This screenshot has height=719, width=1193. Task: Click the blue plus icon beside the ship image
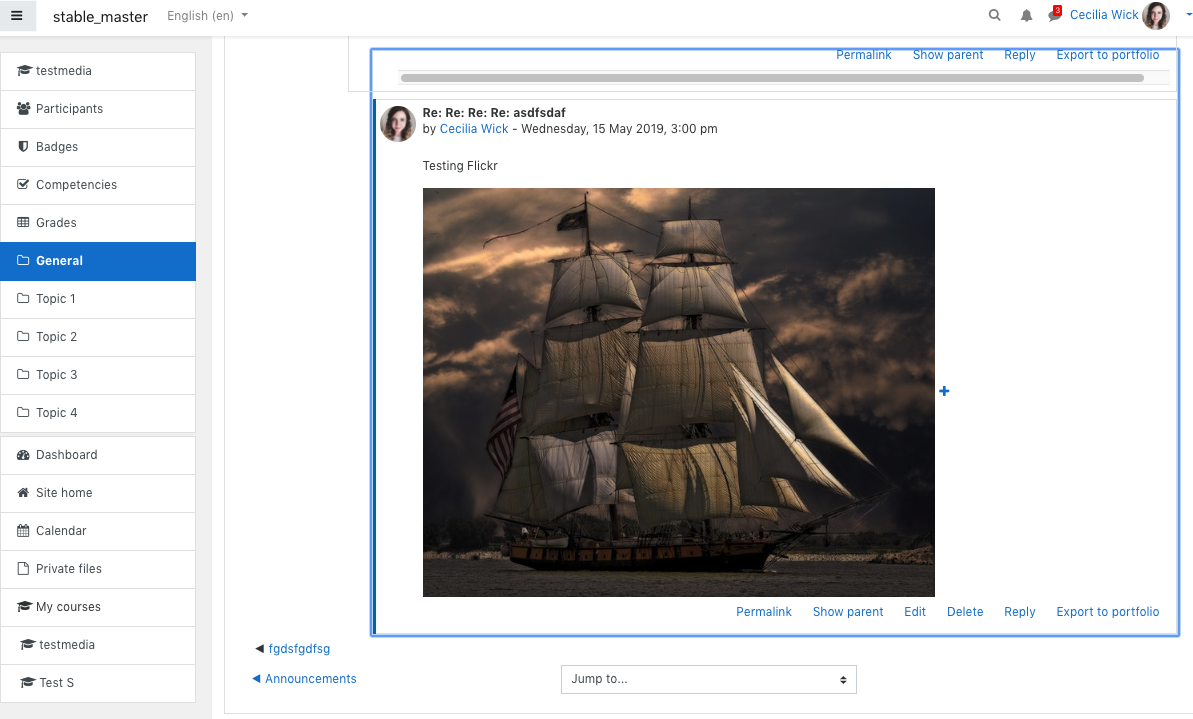944,391
